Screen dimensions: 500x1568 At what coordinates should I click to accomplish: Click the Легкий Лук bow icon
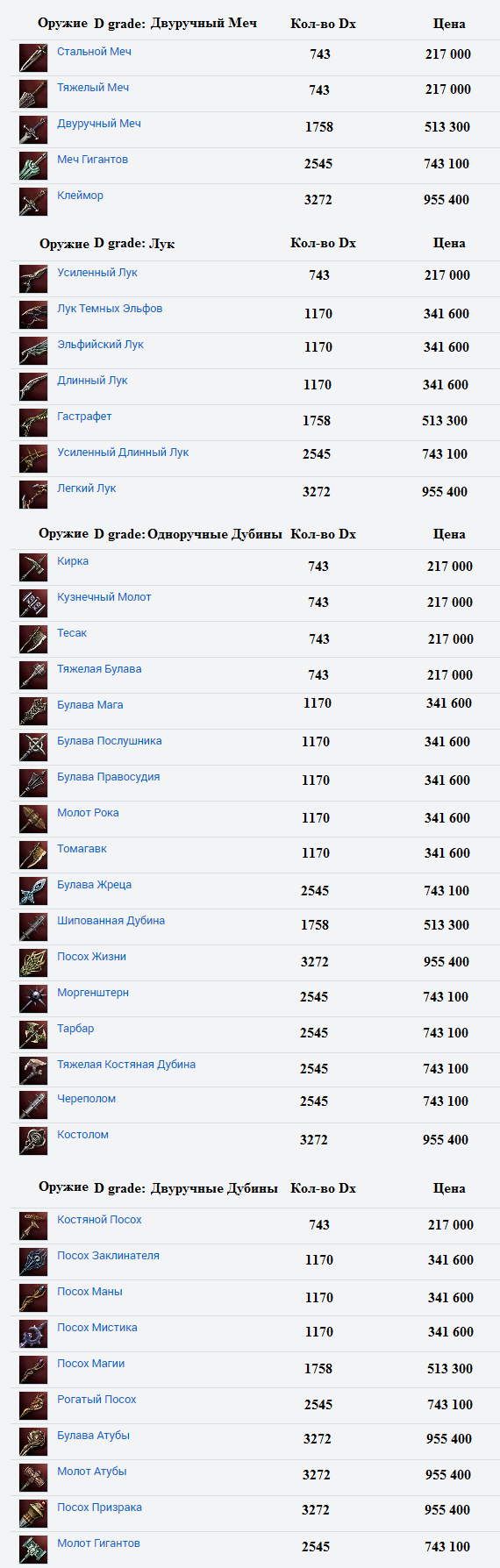click(x=33, y=495)
